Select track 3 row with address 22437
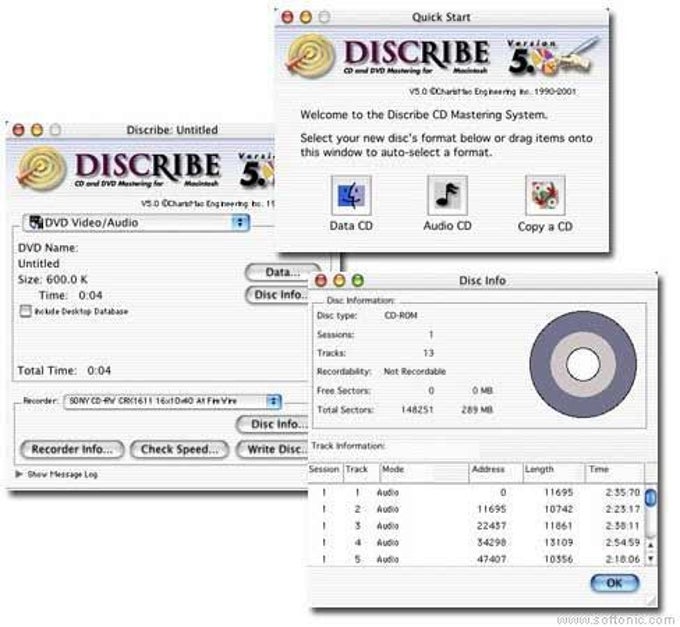Viewport: 680px width, 627px height. click(x=476, y=526)
